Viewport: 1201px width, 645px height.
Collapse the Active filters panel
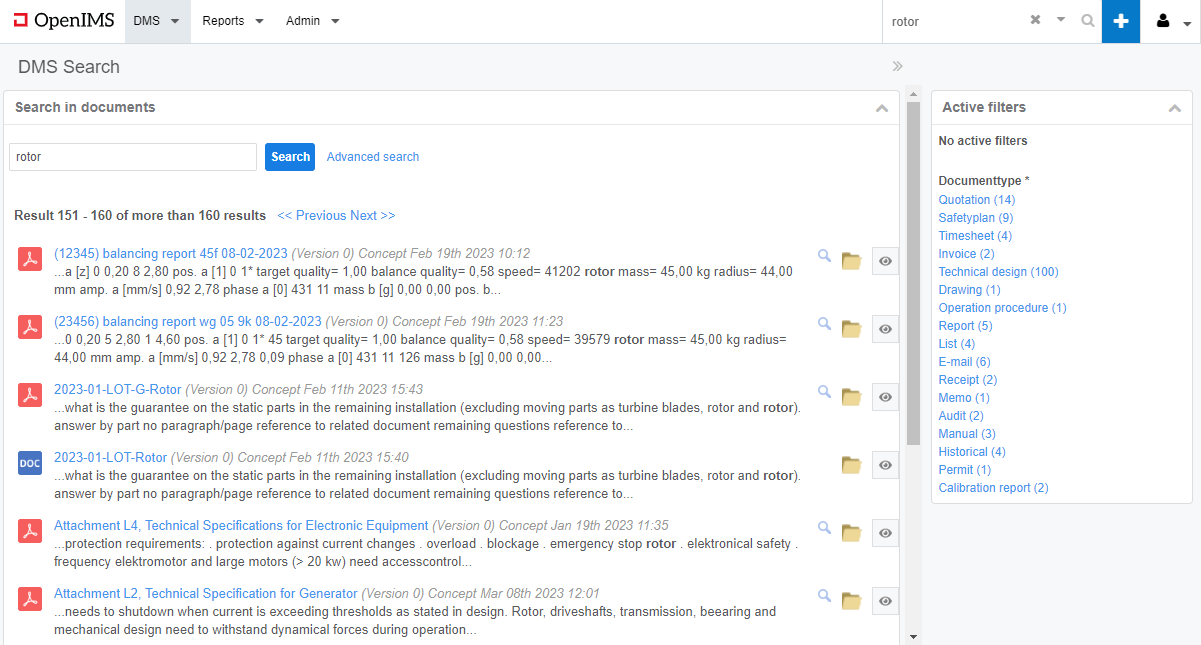[x=1174, y=108]
